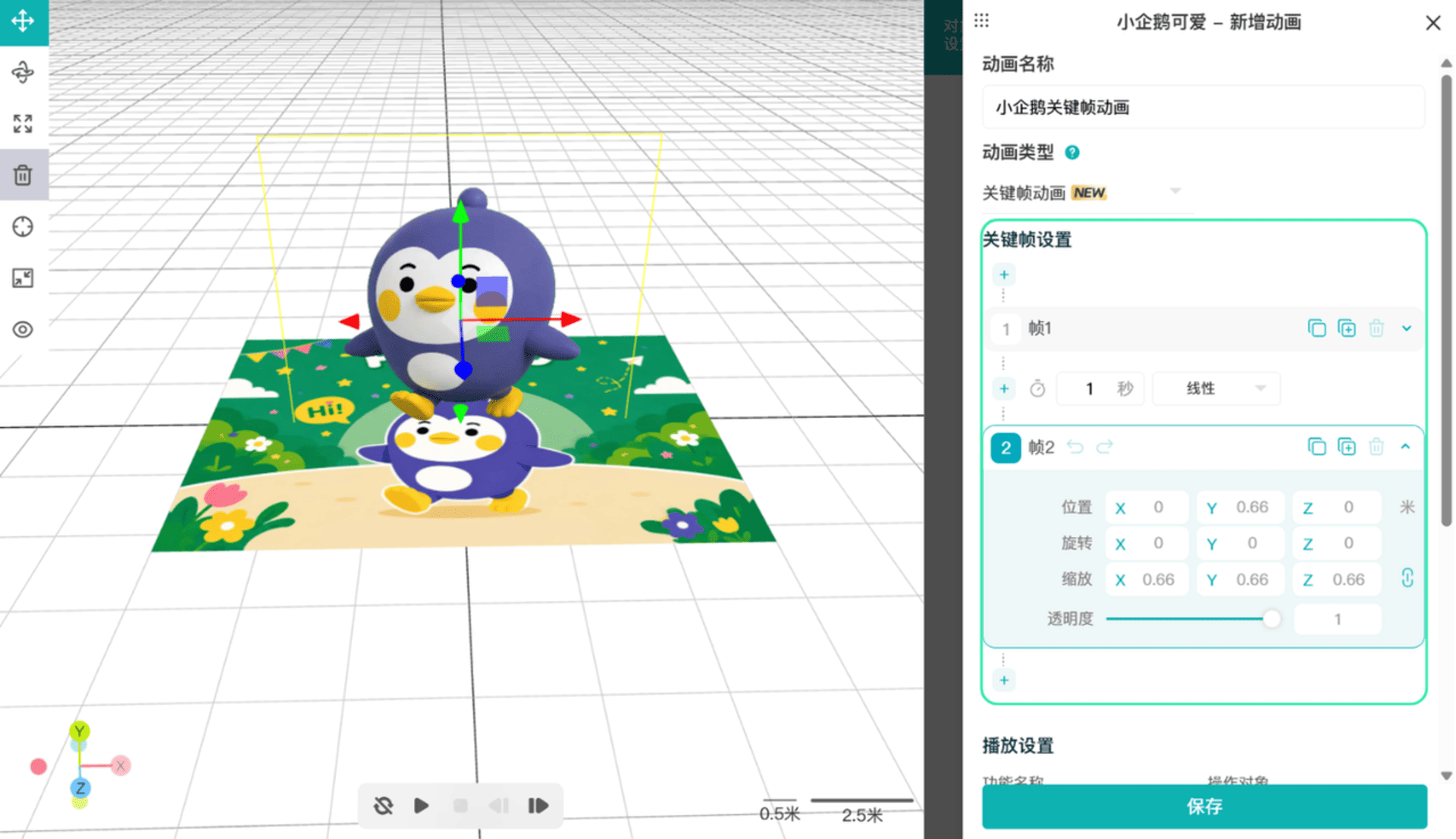1456x839 pixels.
Task: Click the 动画名称 input field
Action: point(1203,107)
